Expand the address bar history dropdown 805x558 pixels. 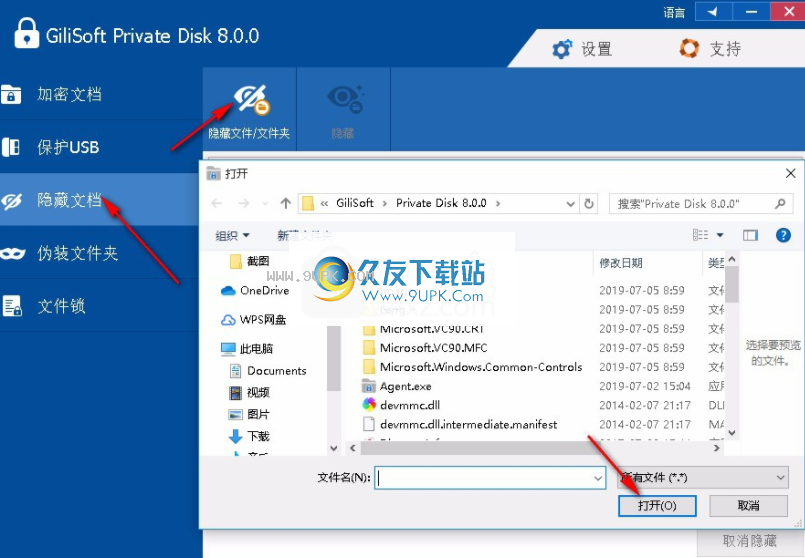click(570, 204)
